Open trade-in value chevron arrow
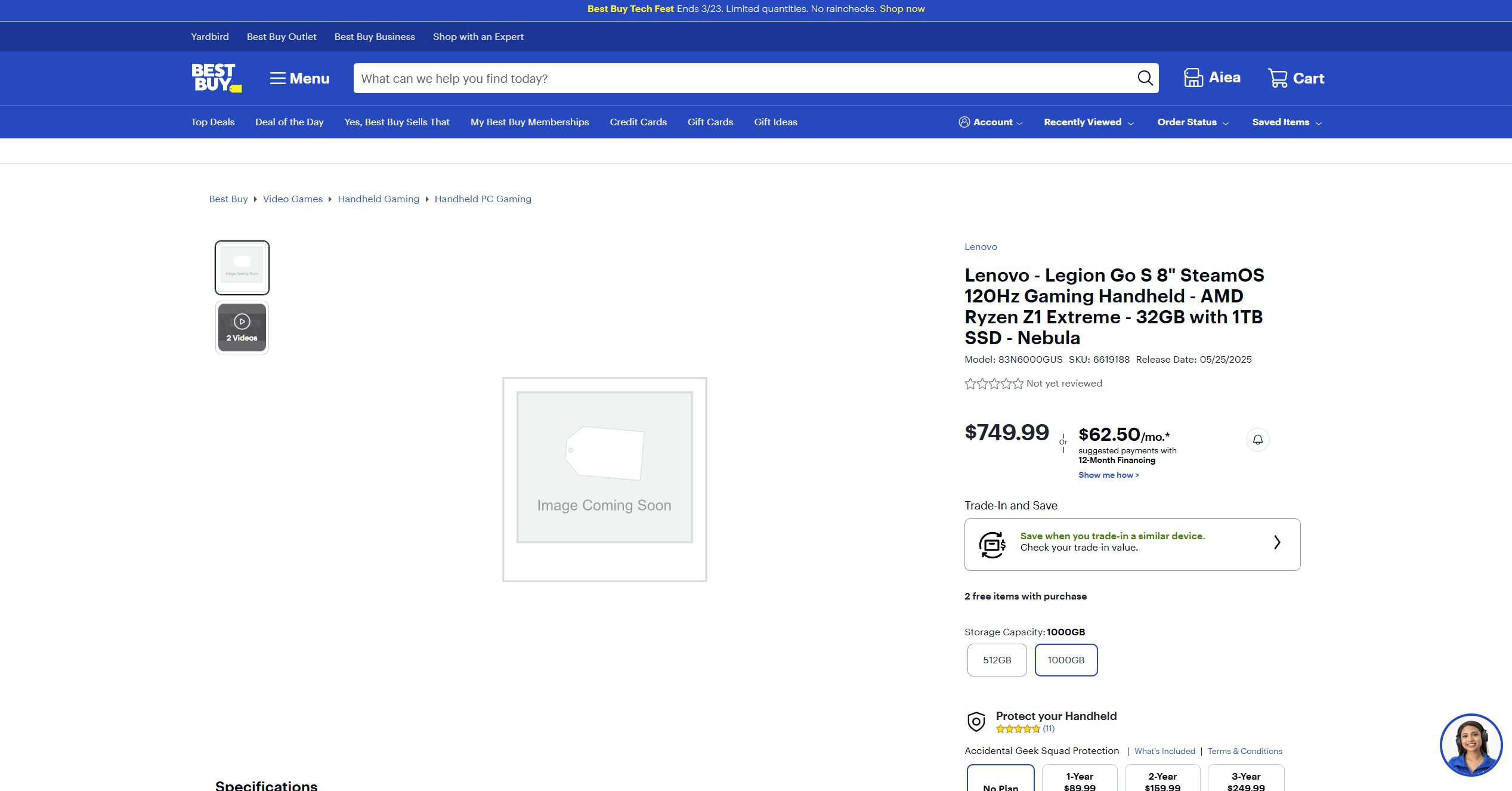This screenshot has height=791, width=1512. (1277, 542)
